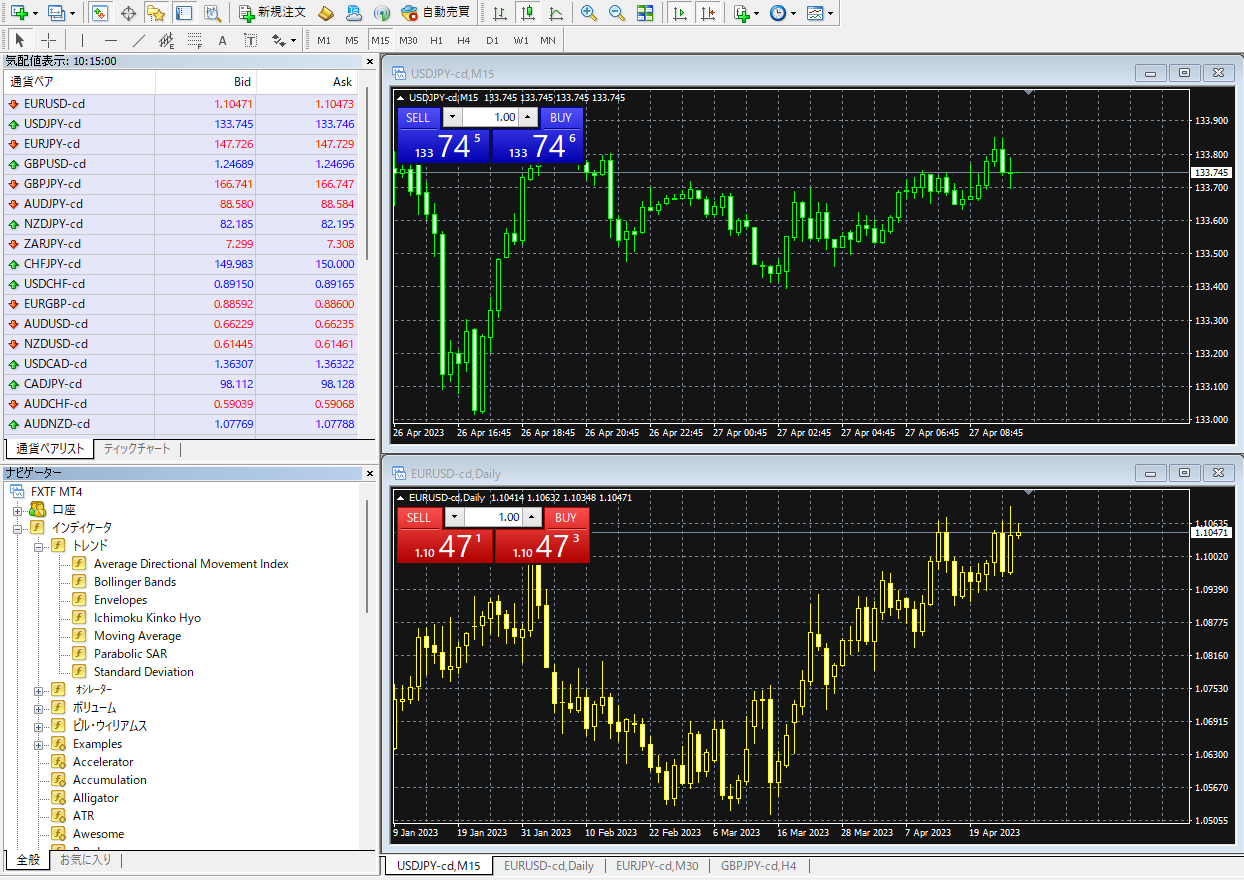
Task: Click SELL on the EURUSD chart
Action: coord(419,517)
